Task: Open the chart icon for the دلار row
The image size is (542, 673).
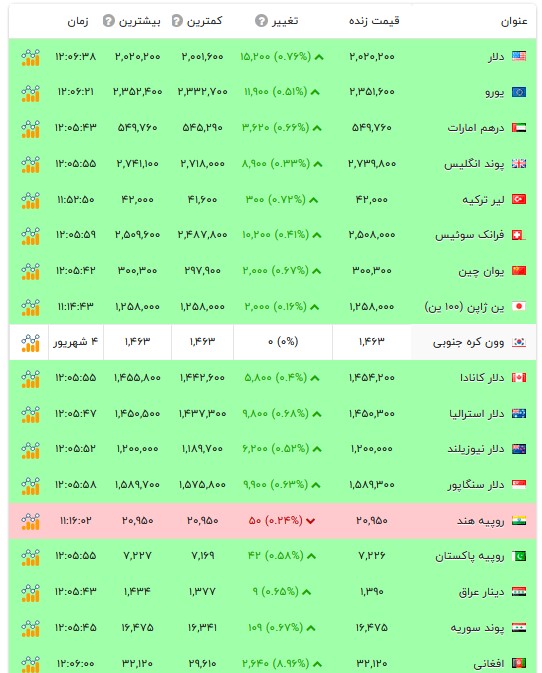Action: tap(30, 57)
